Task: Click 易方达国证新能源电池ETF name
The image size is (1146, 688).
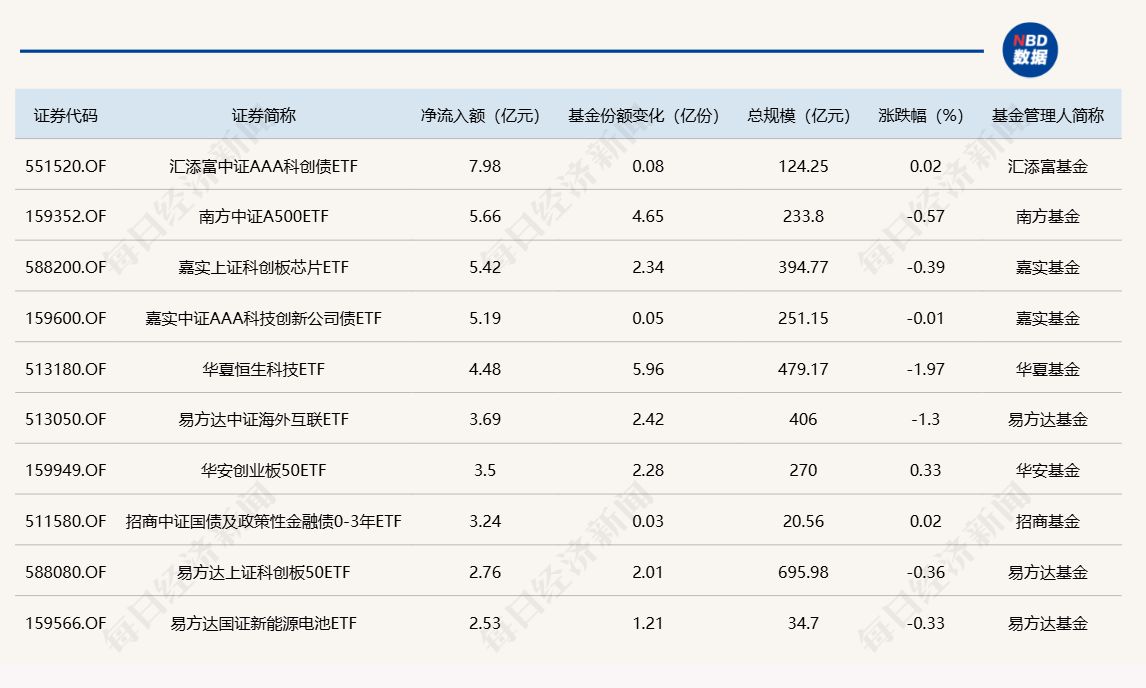Action: pyautogui.click(x=264, y=623)
